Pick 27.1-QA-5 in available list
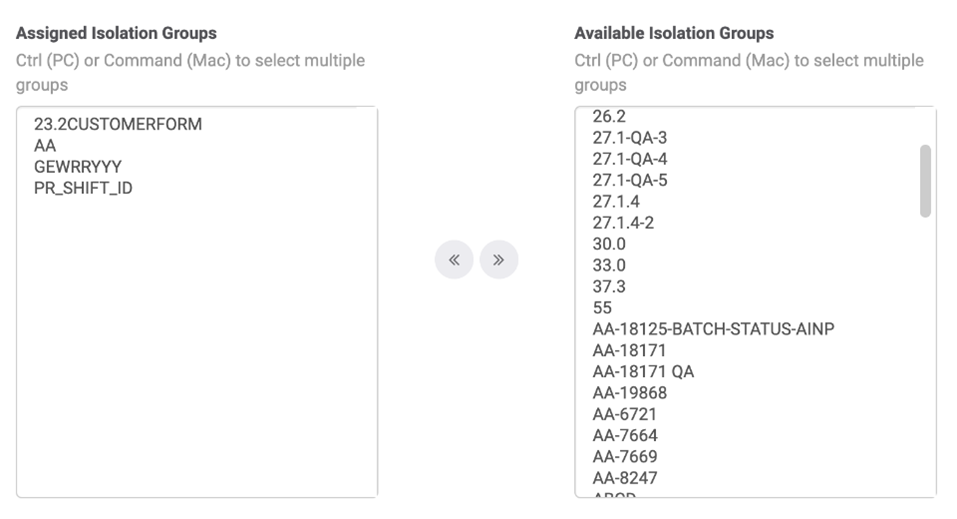The height and width of the screenshot is (519, 957). pos(629,180)
